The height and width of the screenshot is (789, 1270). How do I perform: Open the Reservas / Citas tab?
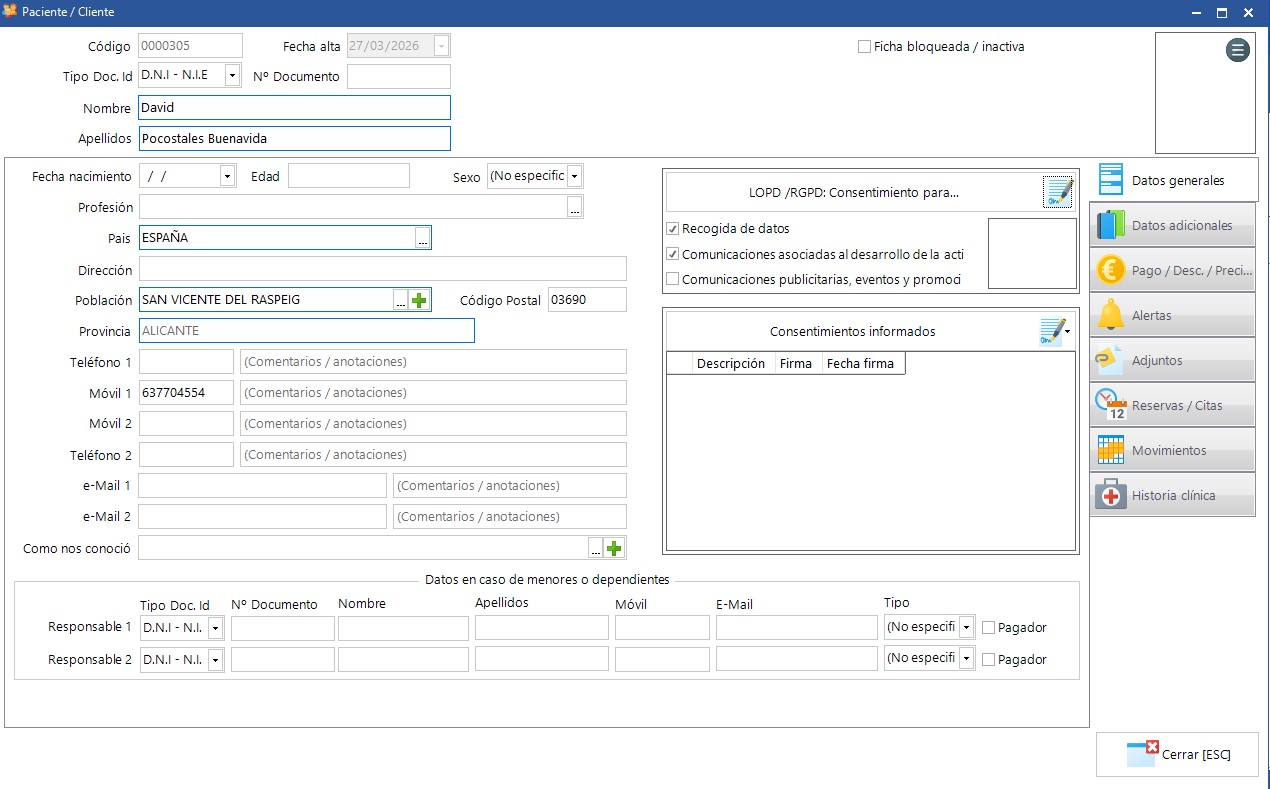tap(1172, 405)
